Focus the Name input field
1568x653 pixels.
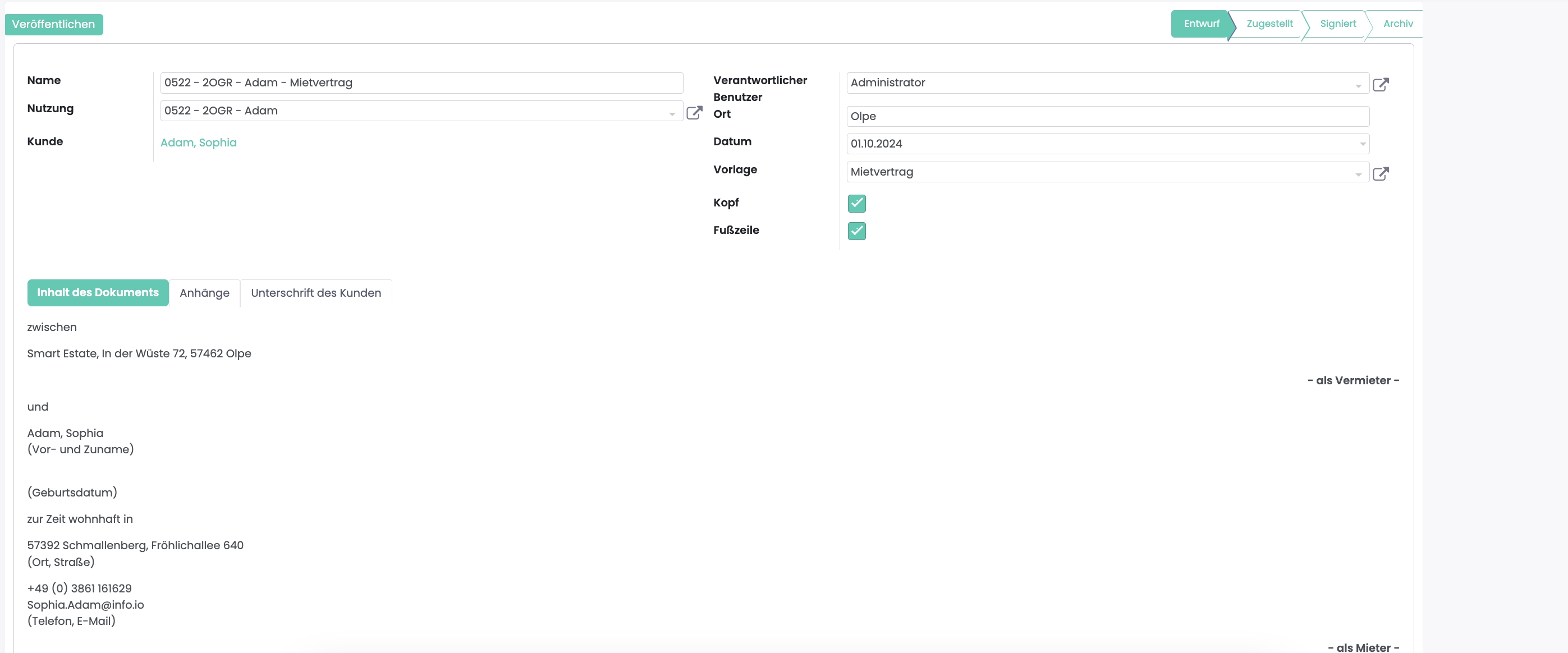pos(420,83)
